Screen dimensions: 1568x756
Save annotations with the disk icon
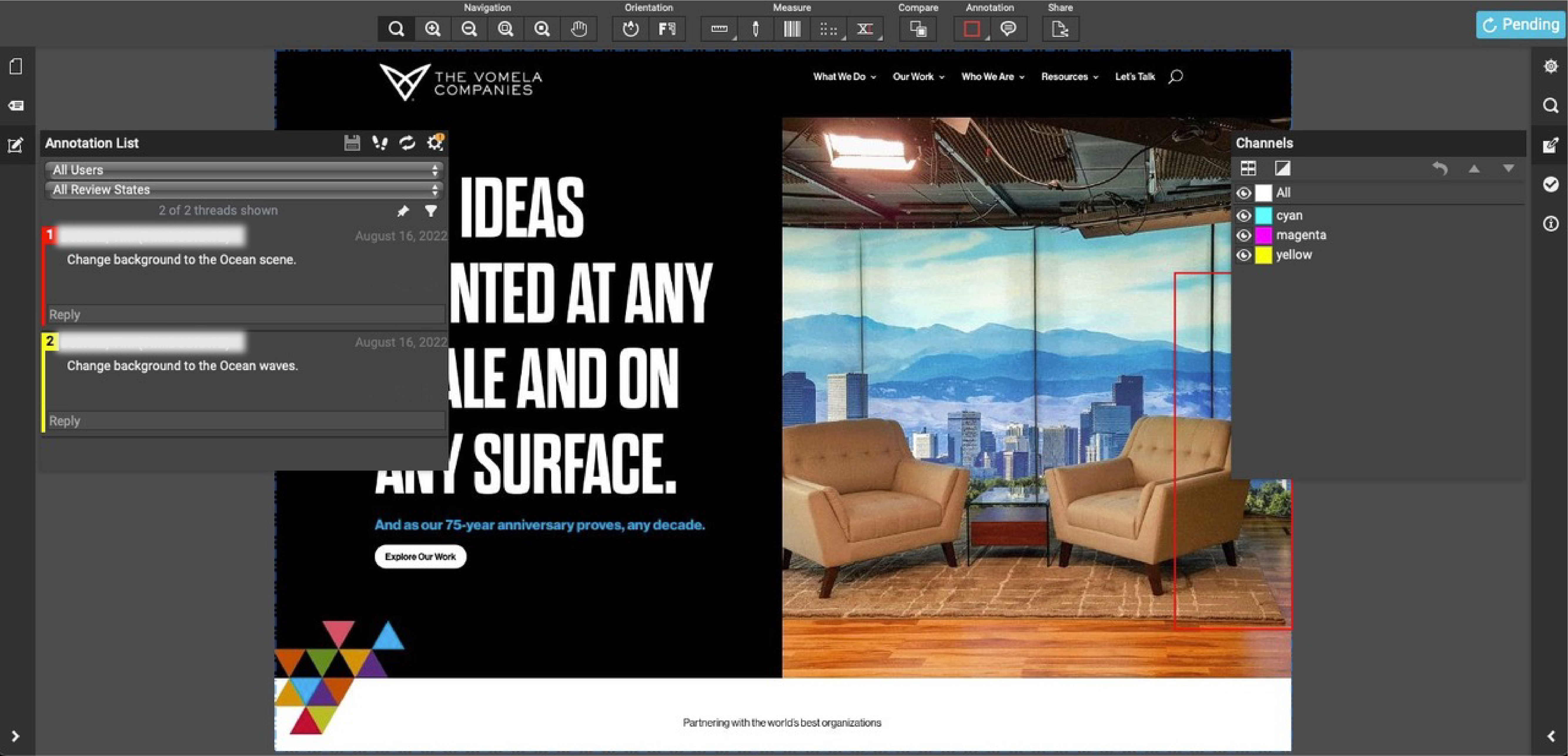(x=352, y=143)
